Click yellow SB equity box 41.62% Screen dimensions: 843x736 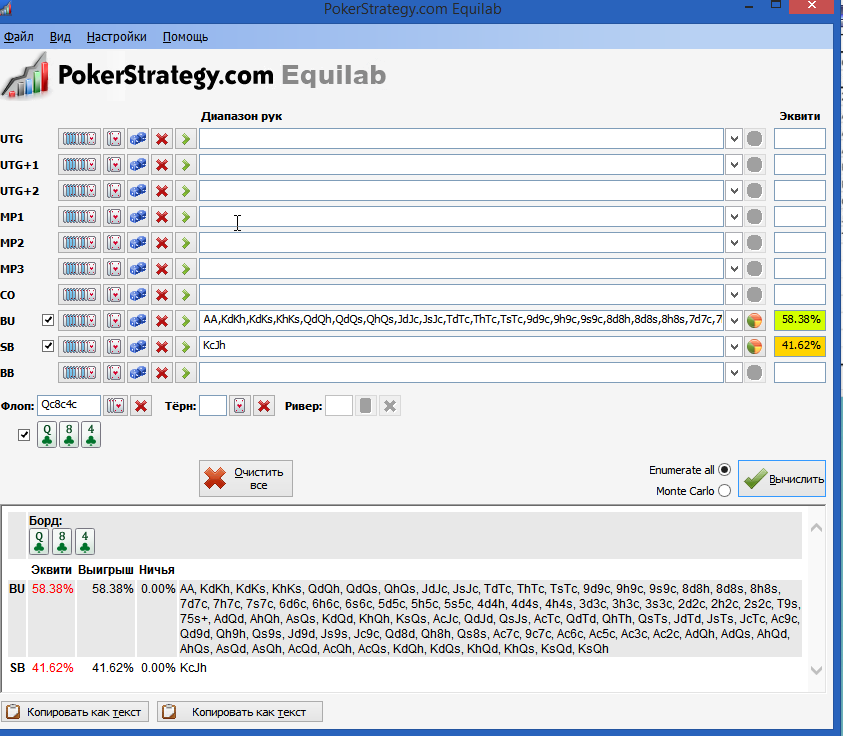tap(800, 346)
